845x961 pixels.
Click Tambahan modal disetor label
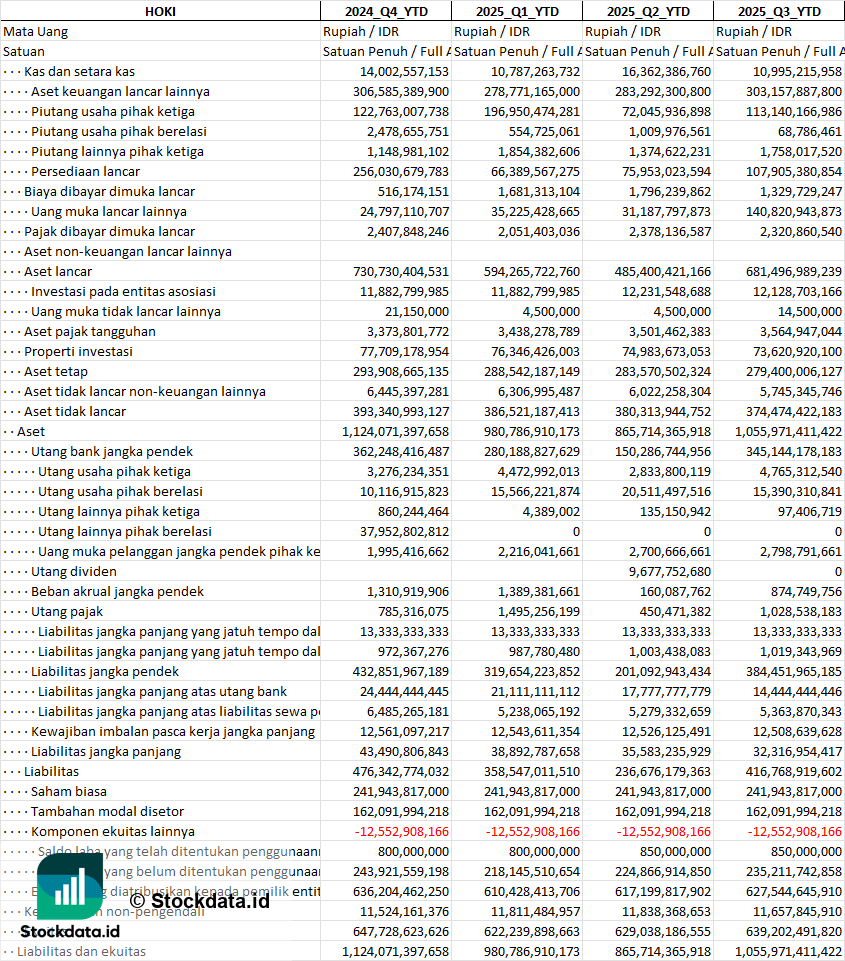[107, 811]
